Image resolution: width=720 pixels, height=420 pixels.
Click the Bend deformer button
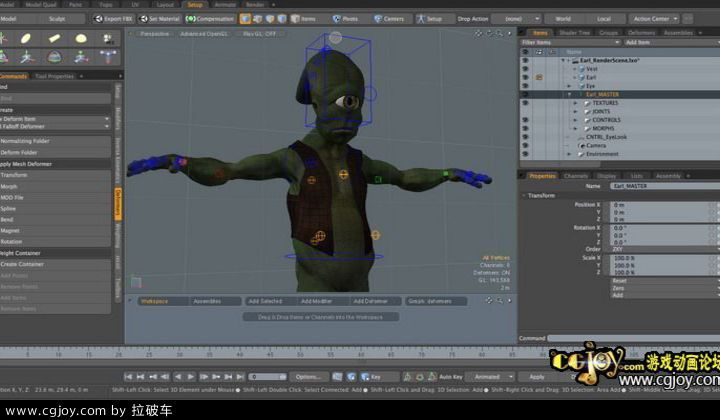pos(55,219)
